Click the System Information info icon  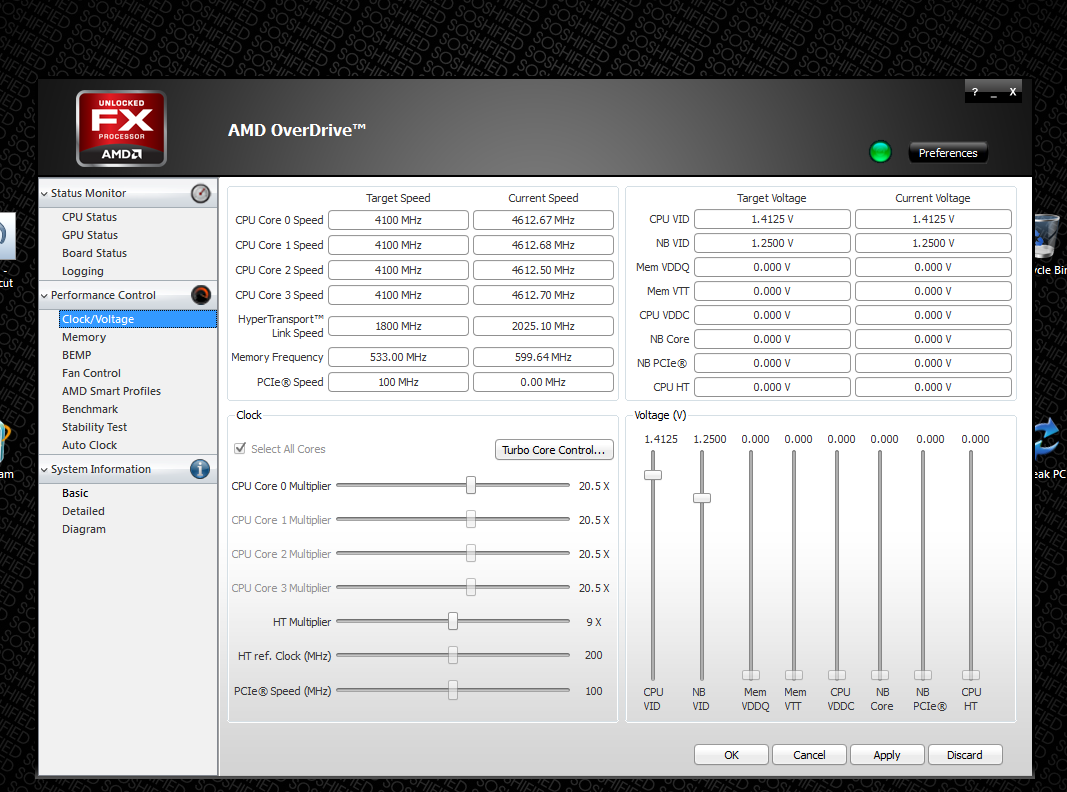tap(200, 469)
